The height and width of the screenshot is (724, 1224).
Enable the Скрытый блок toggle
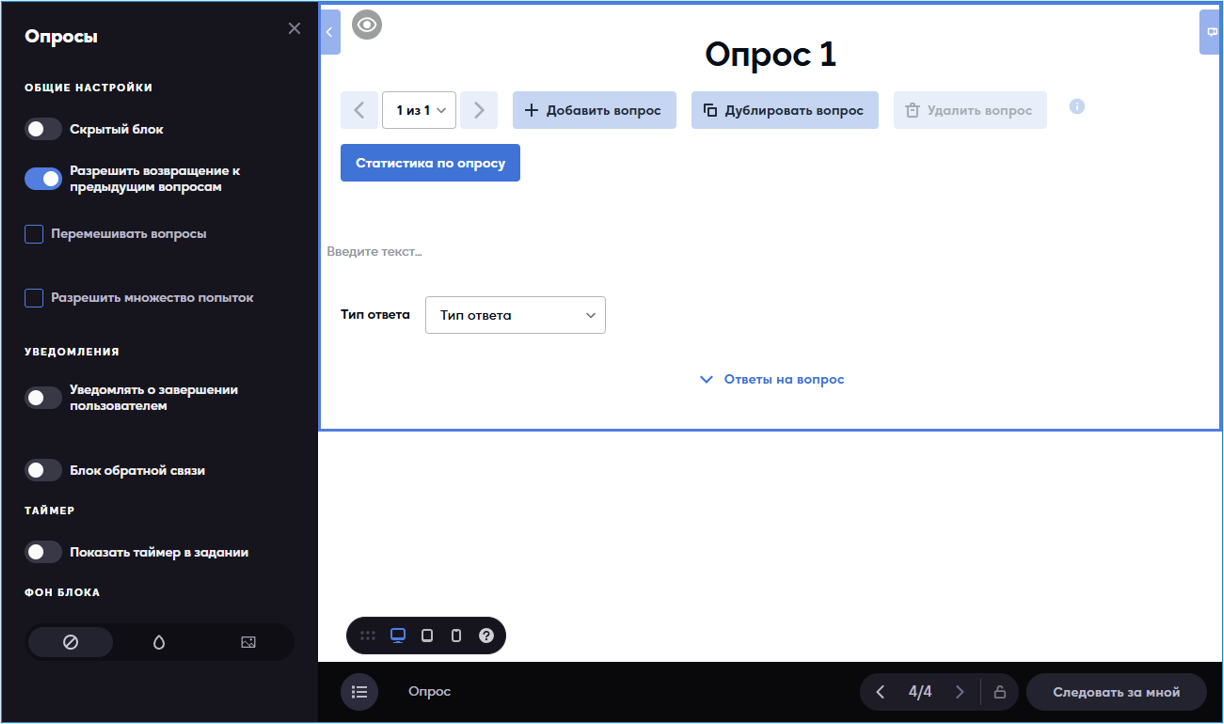[x=44, y=129]
